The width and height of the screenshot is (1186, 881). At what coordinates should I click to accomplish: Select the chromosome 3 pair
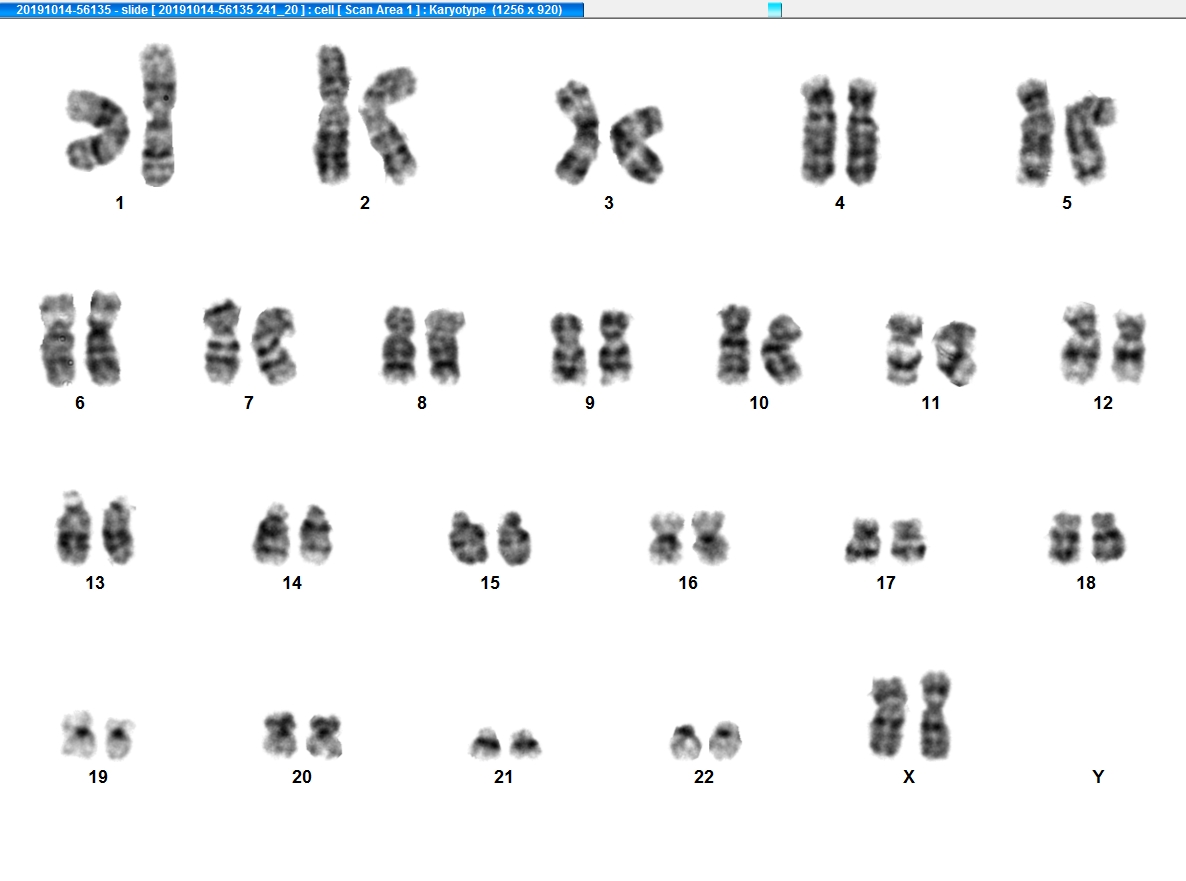(x=610, y=132)
